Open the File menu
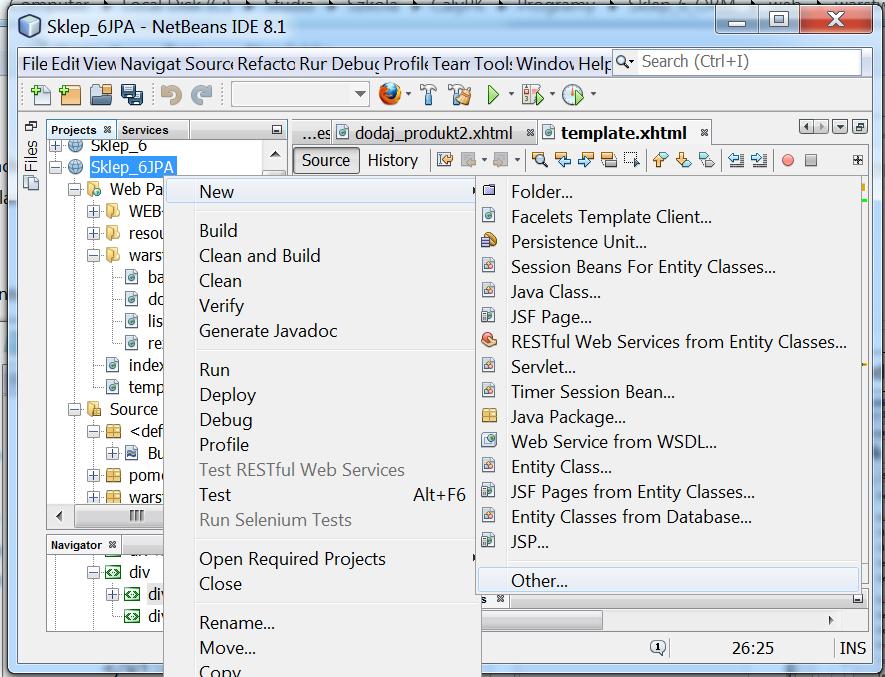The width and height of the screenshot is (885, 677). 34,64
